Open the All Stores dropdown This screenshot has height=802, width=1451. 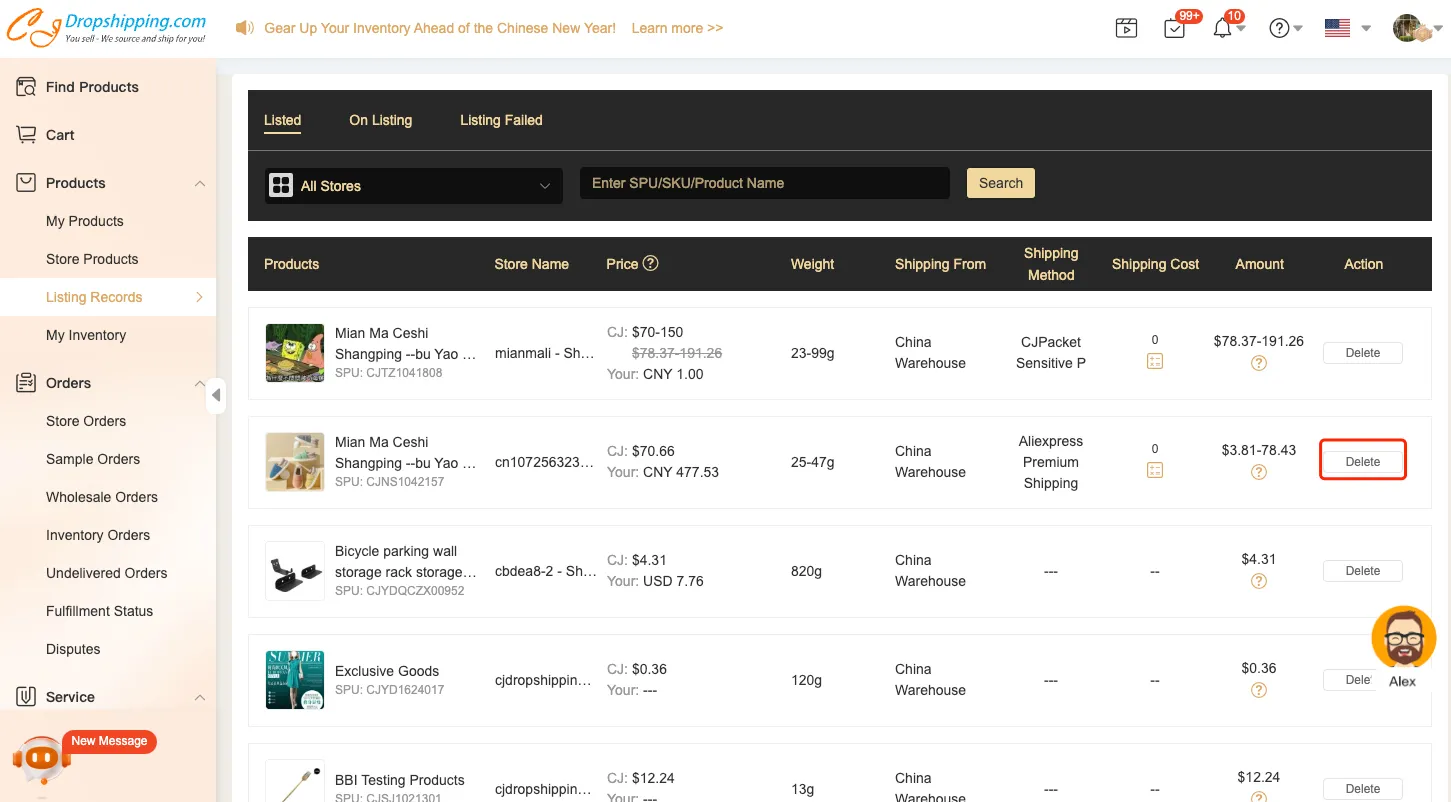click(x=413, y=186)
